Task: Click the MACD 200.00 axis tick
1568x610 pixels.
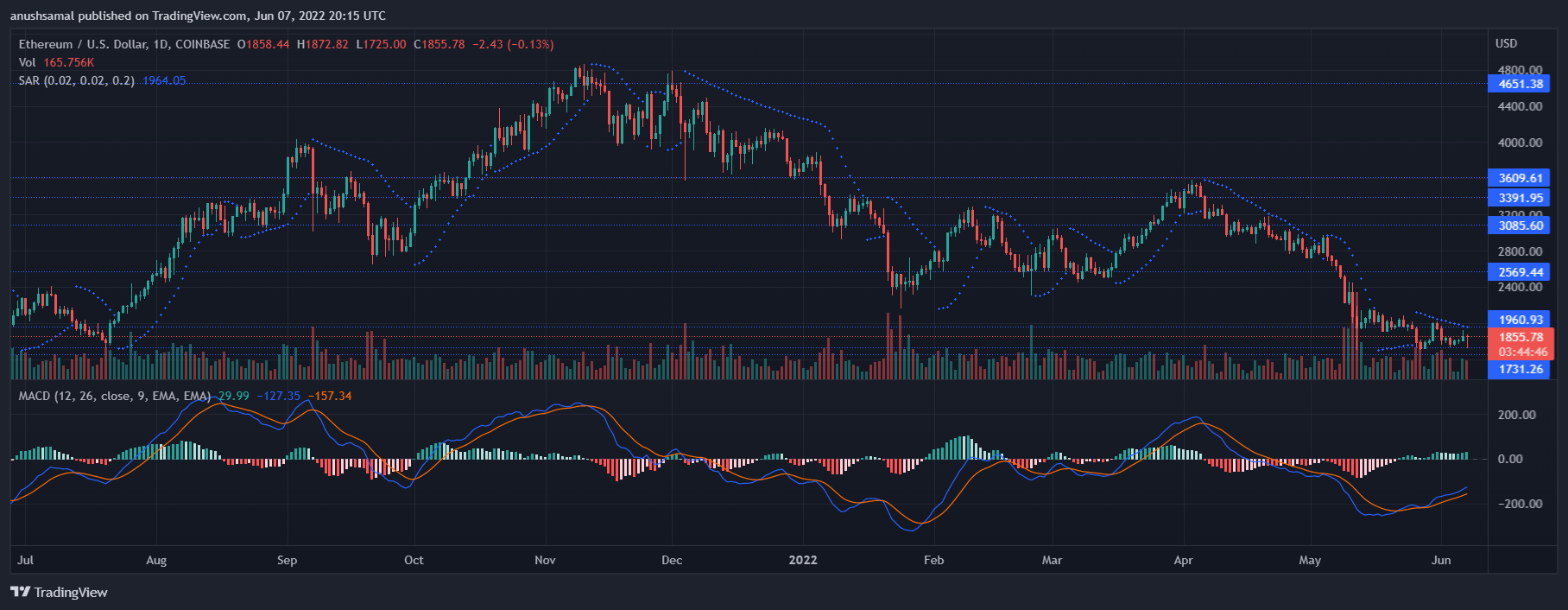Action: [x=1517, y=415]
